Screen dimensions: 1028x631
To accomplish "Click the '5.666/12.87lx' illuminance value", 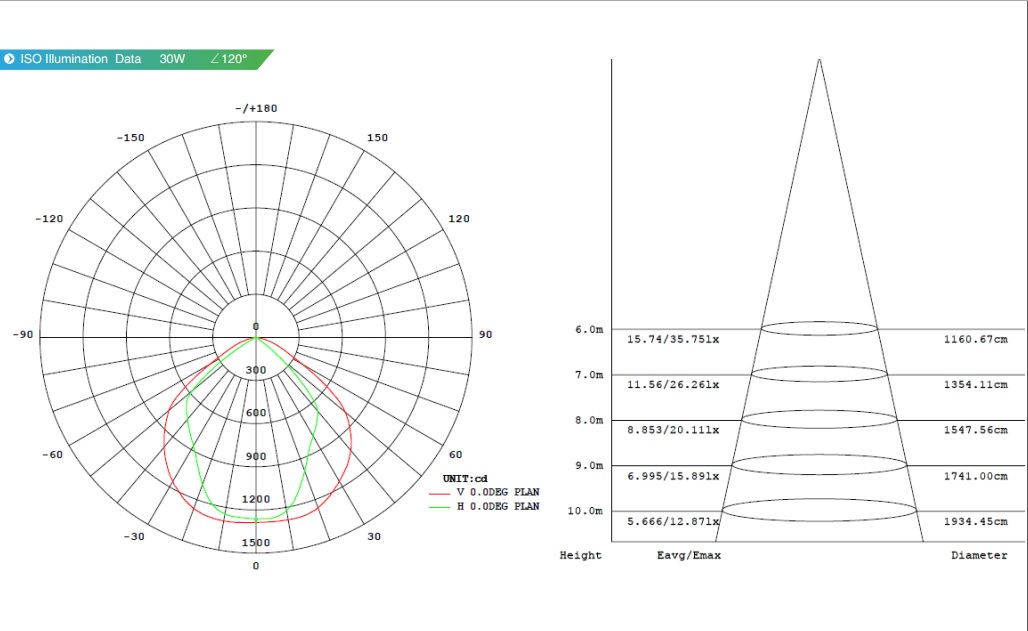I will click(673, 521).
